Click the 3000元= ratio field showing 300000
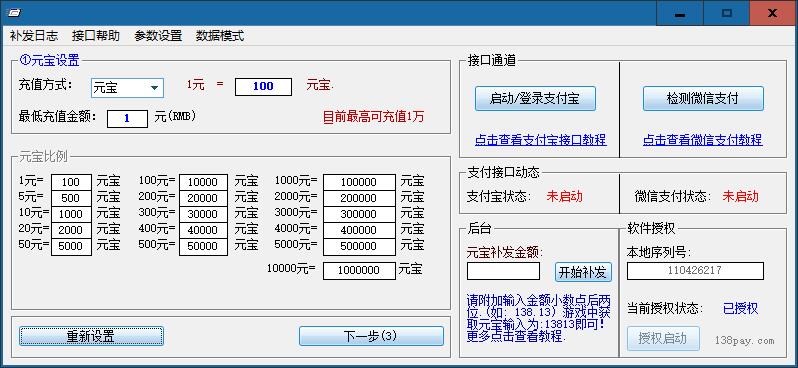Viewport: 798px width, 368px height. click(359, 214)
